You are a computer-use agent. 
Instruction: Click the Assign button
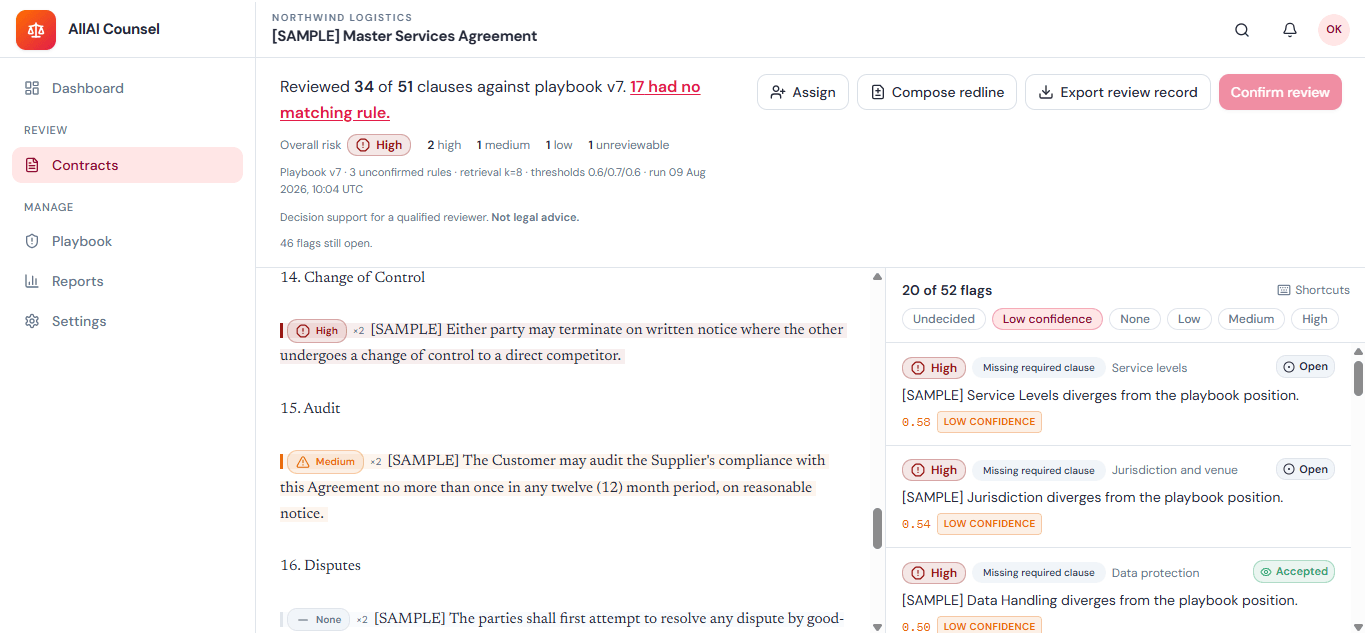pyautogui.click(x=803, y=92)
